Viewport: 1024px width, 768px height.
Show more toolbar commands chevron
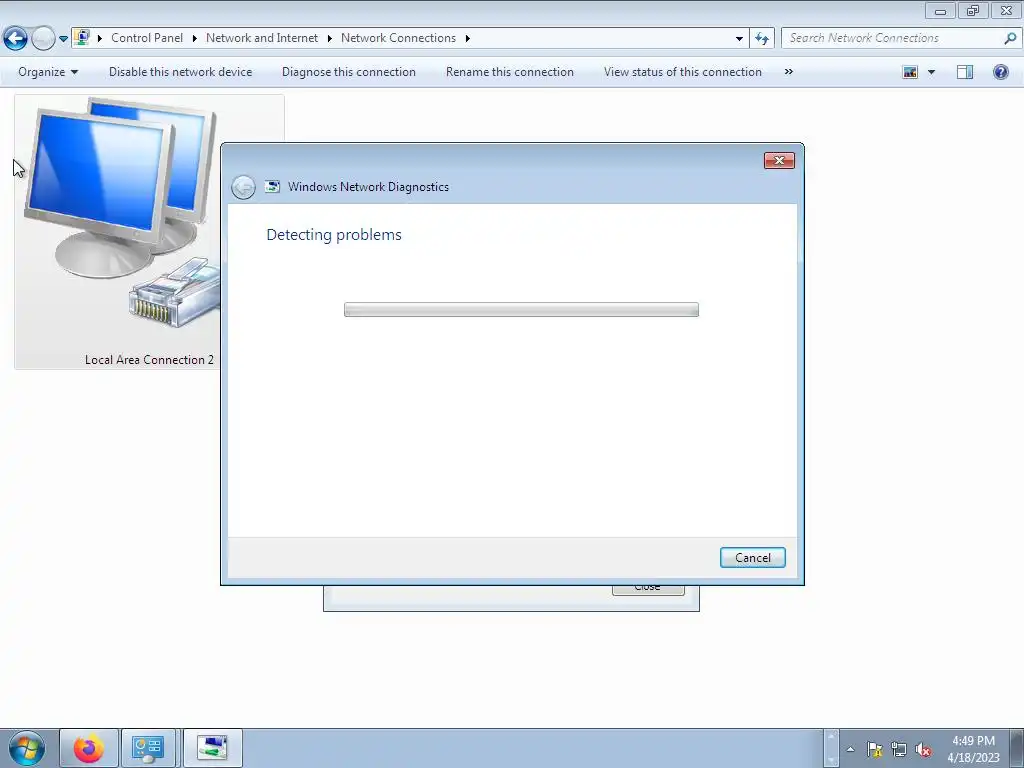coord(788,72)
